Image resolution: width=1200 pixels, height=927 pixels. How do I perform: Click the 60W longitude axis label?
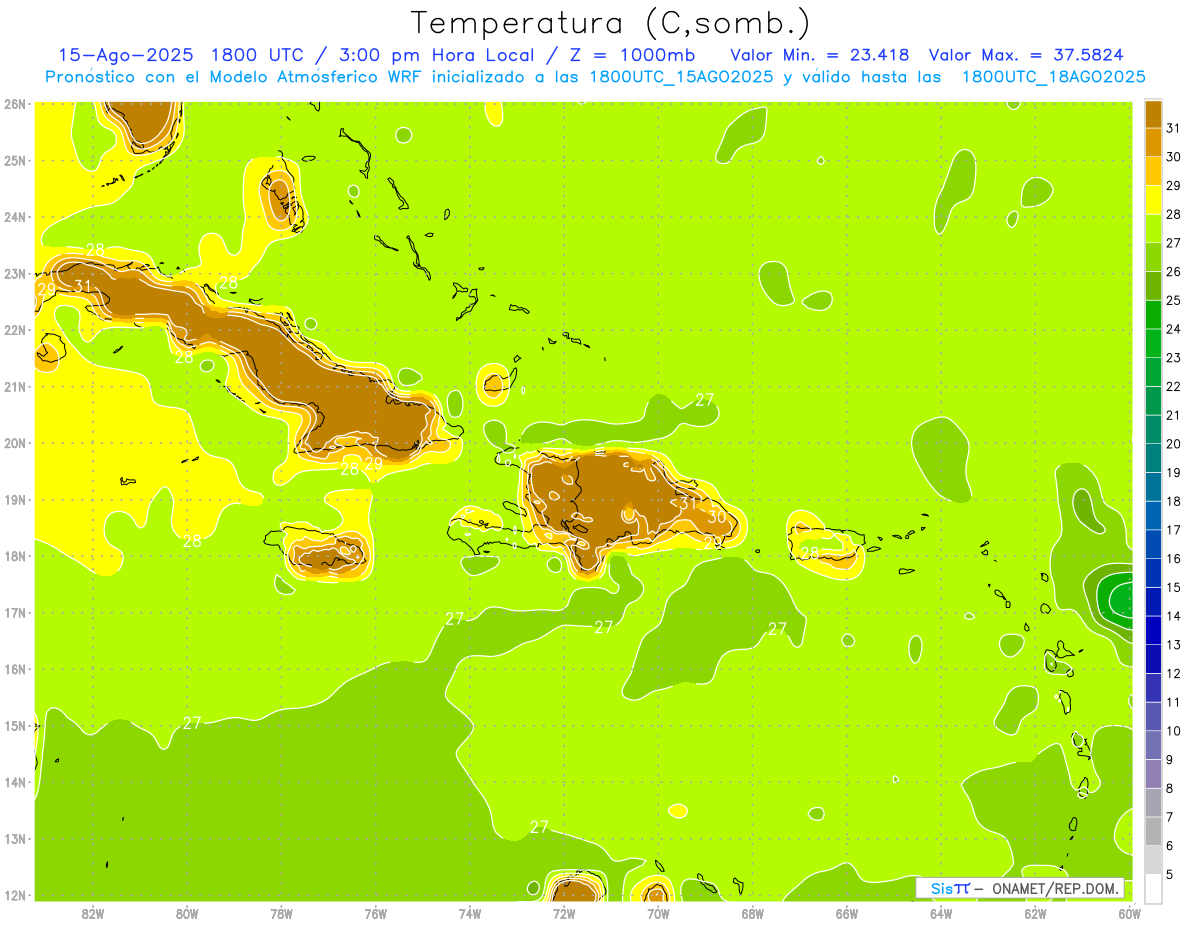1130,914
